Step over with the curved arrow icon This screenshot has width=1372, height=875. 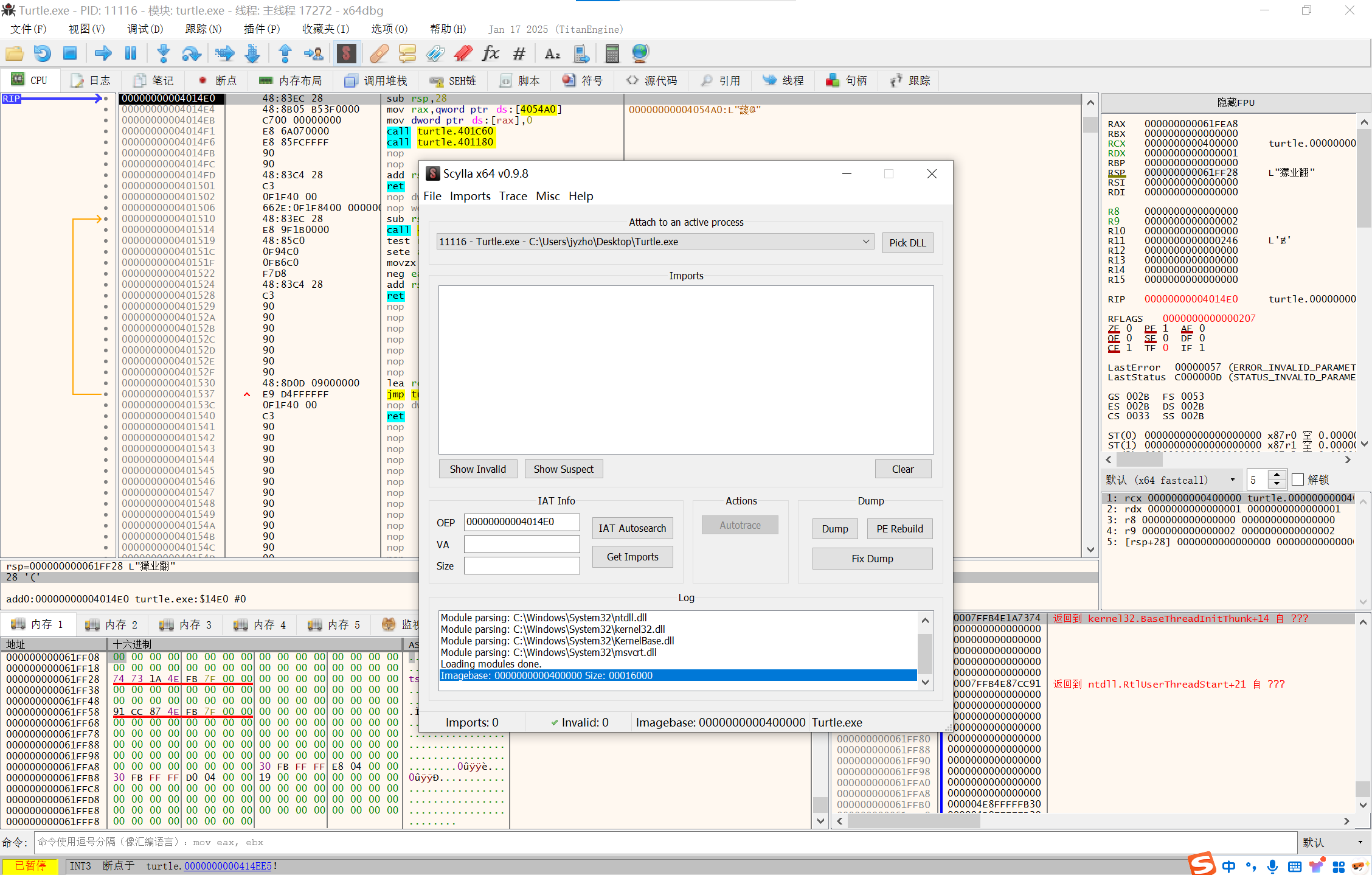[x=191, y=54]
